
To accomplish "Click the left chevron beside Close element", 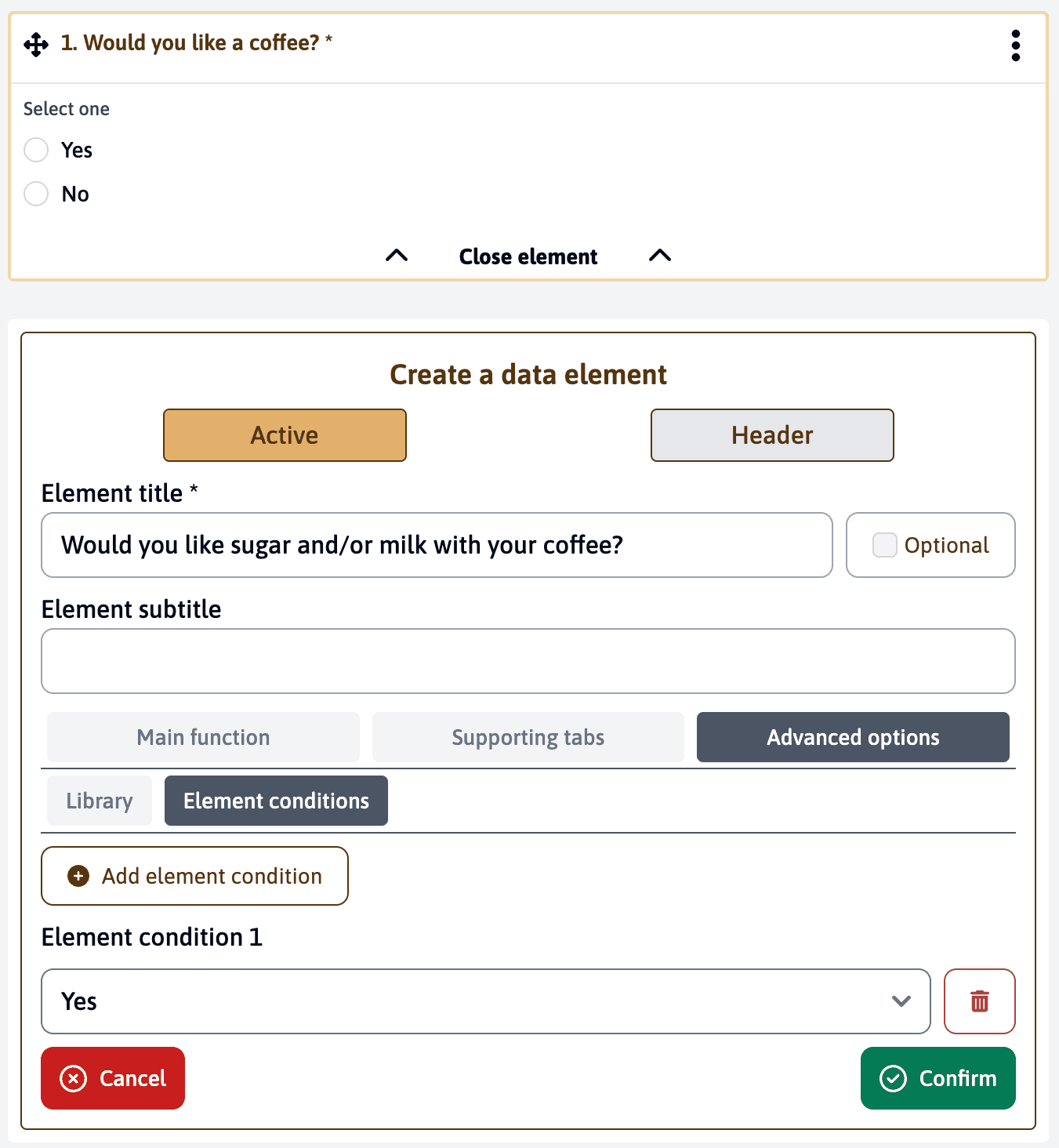I will click(x=397, y=256).
